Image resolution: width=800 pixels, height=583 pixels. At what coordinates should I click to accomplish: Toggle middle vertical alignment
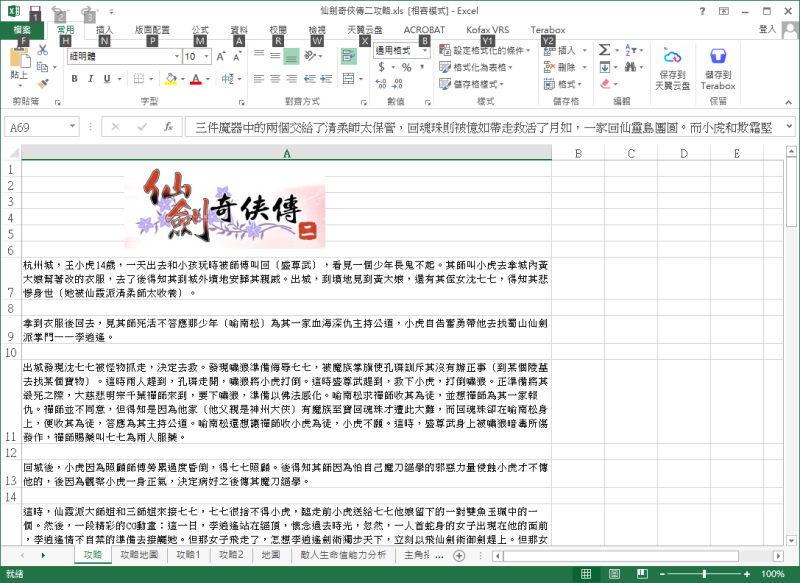click(276, 55)
